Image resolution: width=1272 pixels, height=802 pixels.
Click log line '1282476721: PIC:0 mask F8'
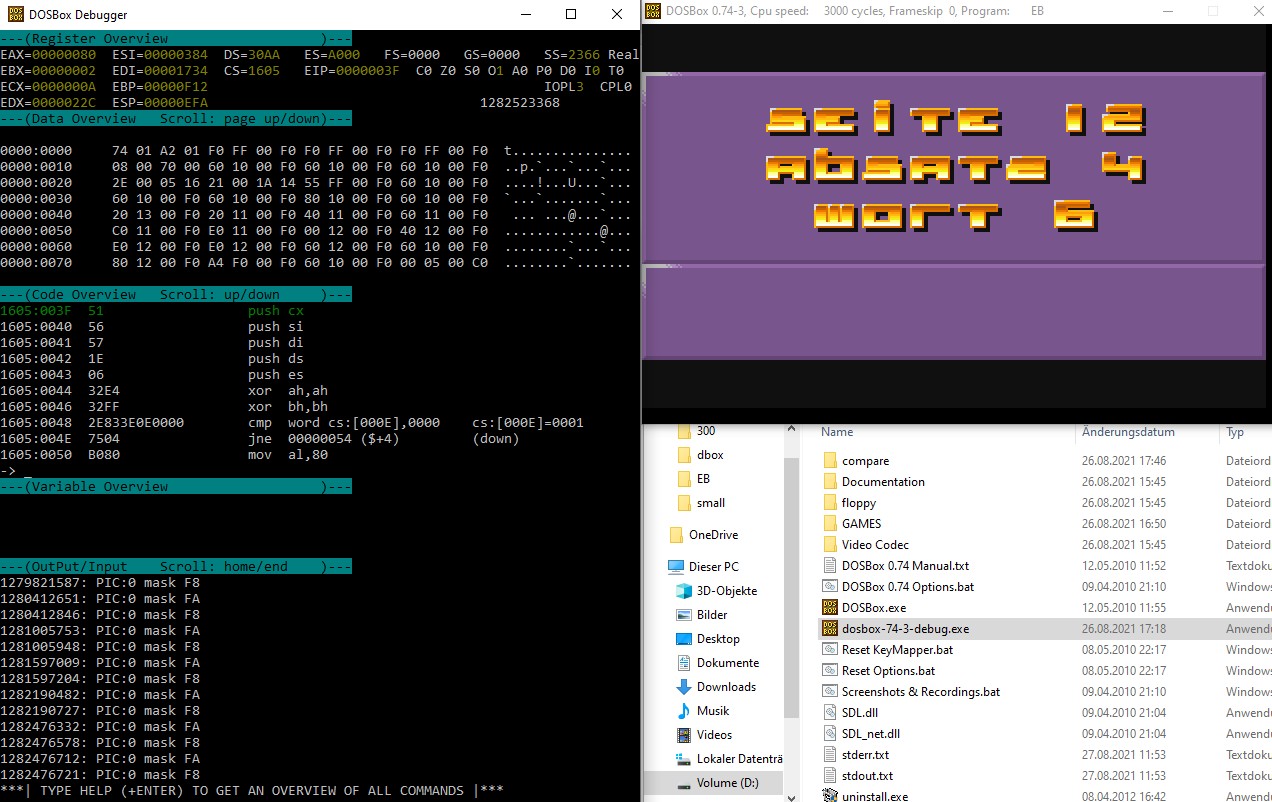[x=100, y=775]
